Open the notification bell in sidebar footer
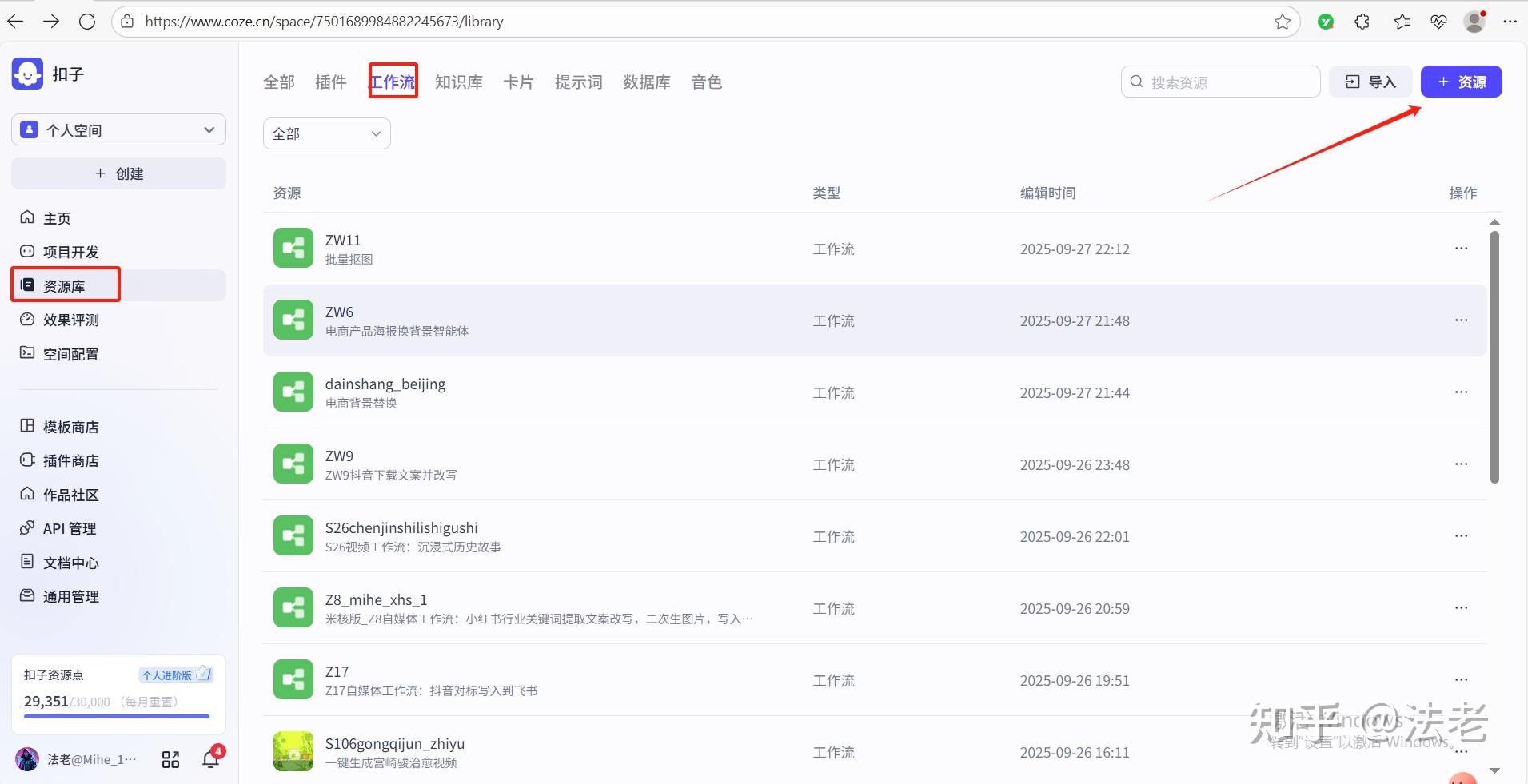Image resolution: width=1528 pixels, height=784 pixels. [211, 758]
